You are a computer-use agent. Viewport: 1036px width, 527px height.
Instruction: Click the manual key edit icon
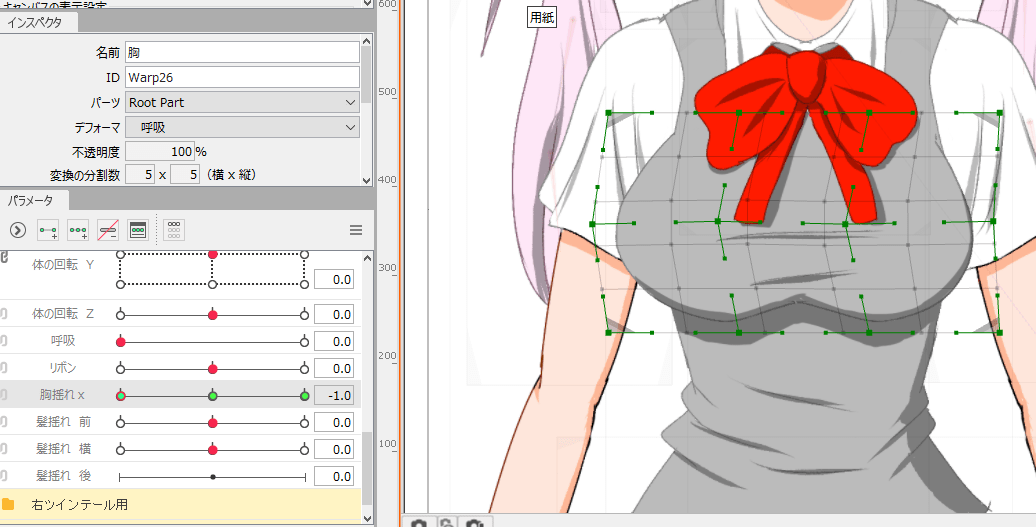click(x=138, y=230)
